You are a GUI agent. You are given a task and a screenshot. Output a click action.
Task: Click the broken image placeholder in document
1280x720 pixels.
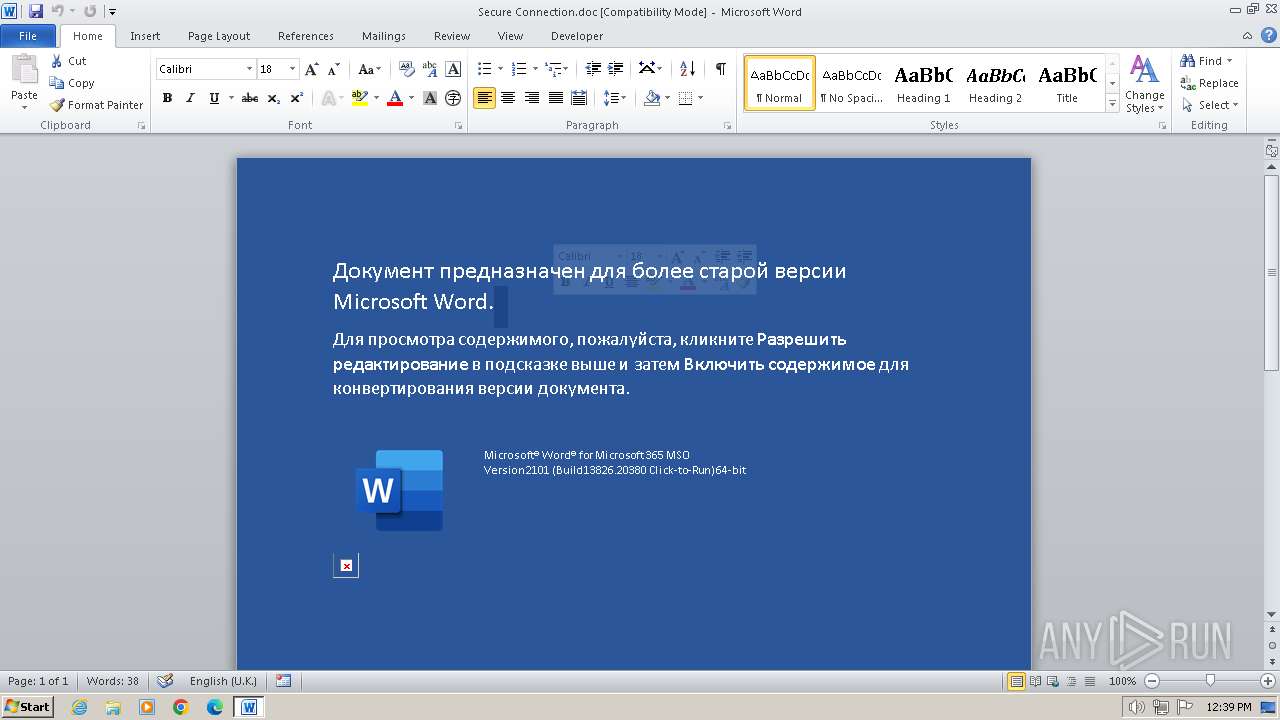click(x=346, y=566)
